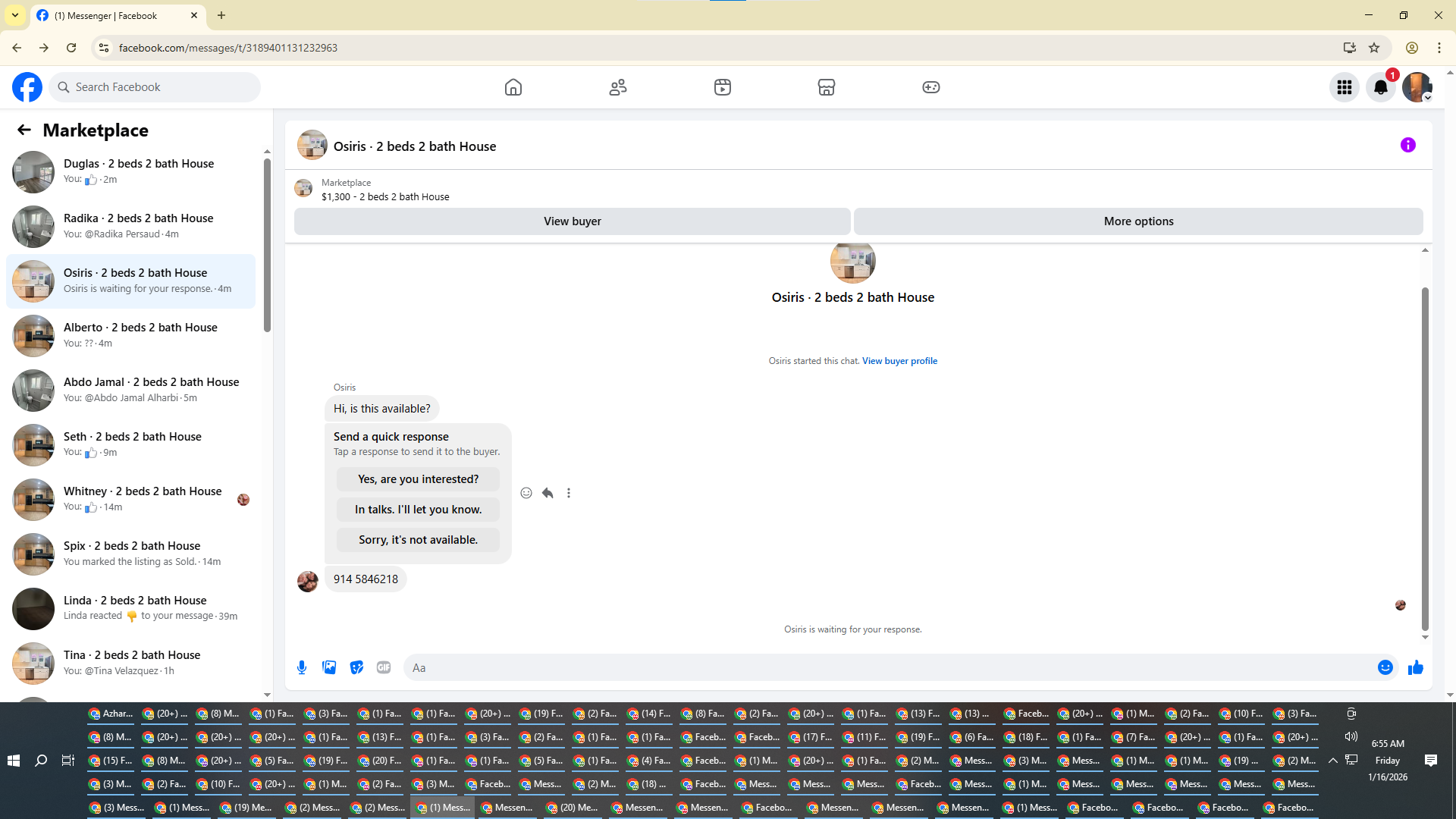Open the View buyer profile link
Viewport: 1456px width, 819px height.
(x=899, y=361)
